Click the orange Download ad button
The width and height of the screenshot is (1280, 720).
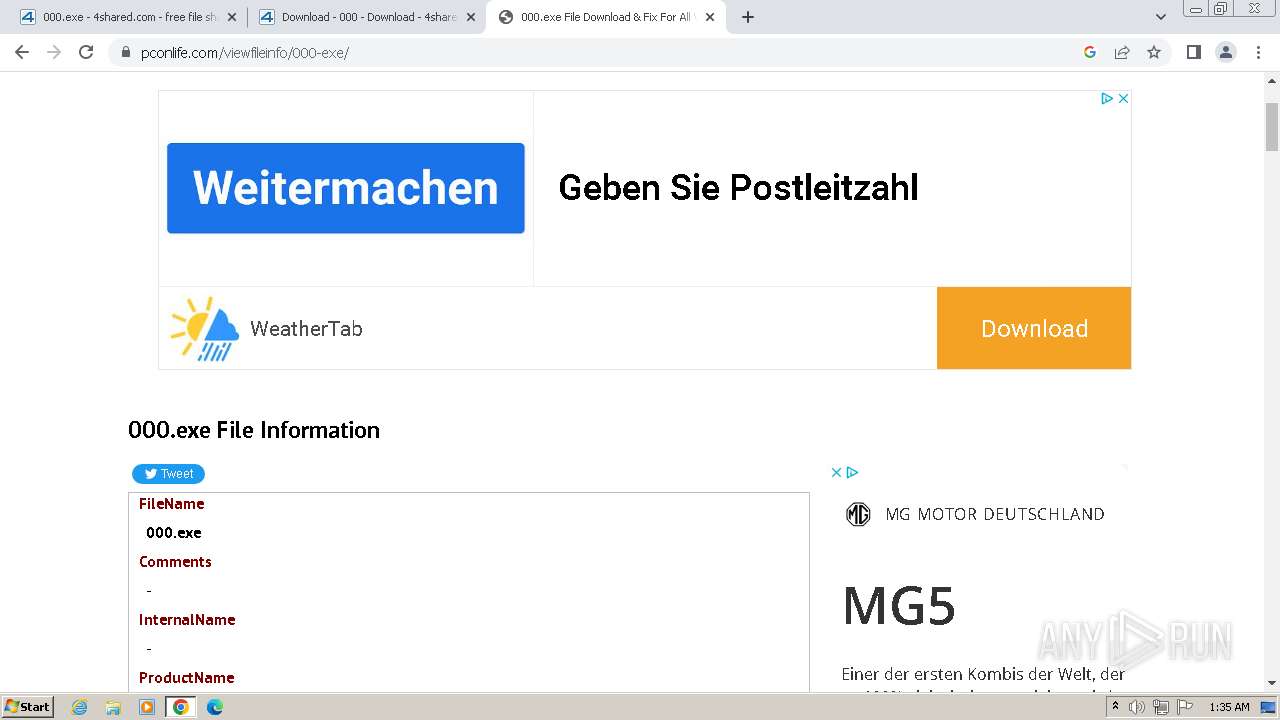tap(1034, 328)
